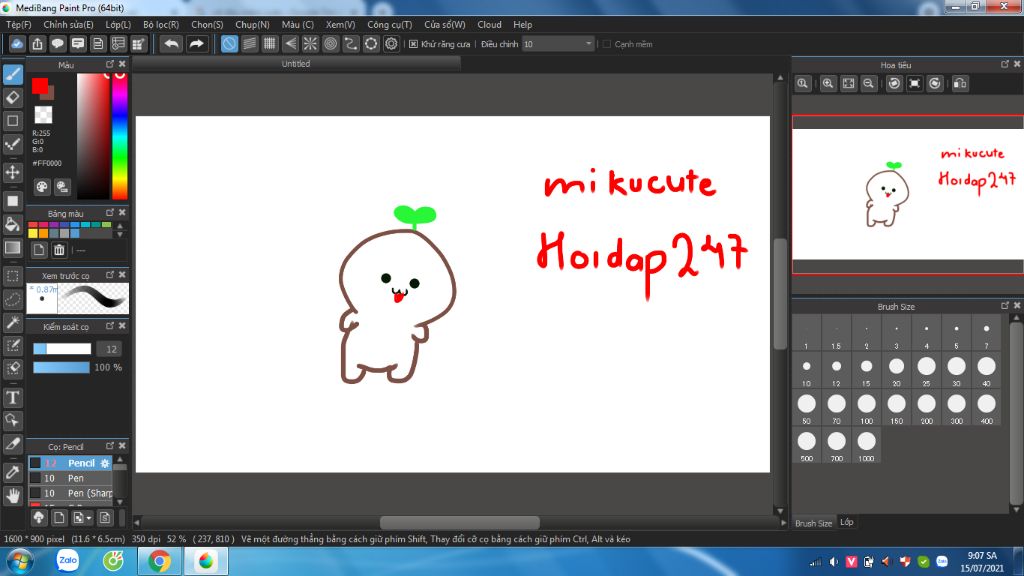Enable the parallel lines snap guide
This screenshot has height=576, width=1024.
(x=249, y=44)
